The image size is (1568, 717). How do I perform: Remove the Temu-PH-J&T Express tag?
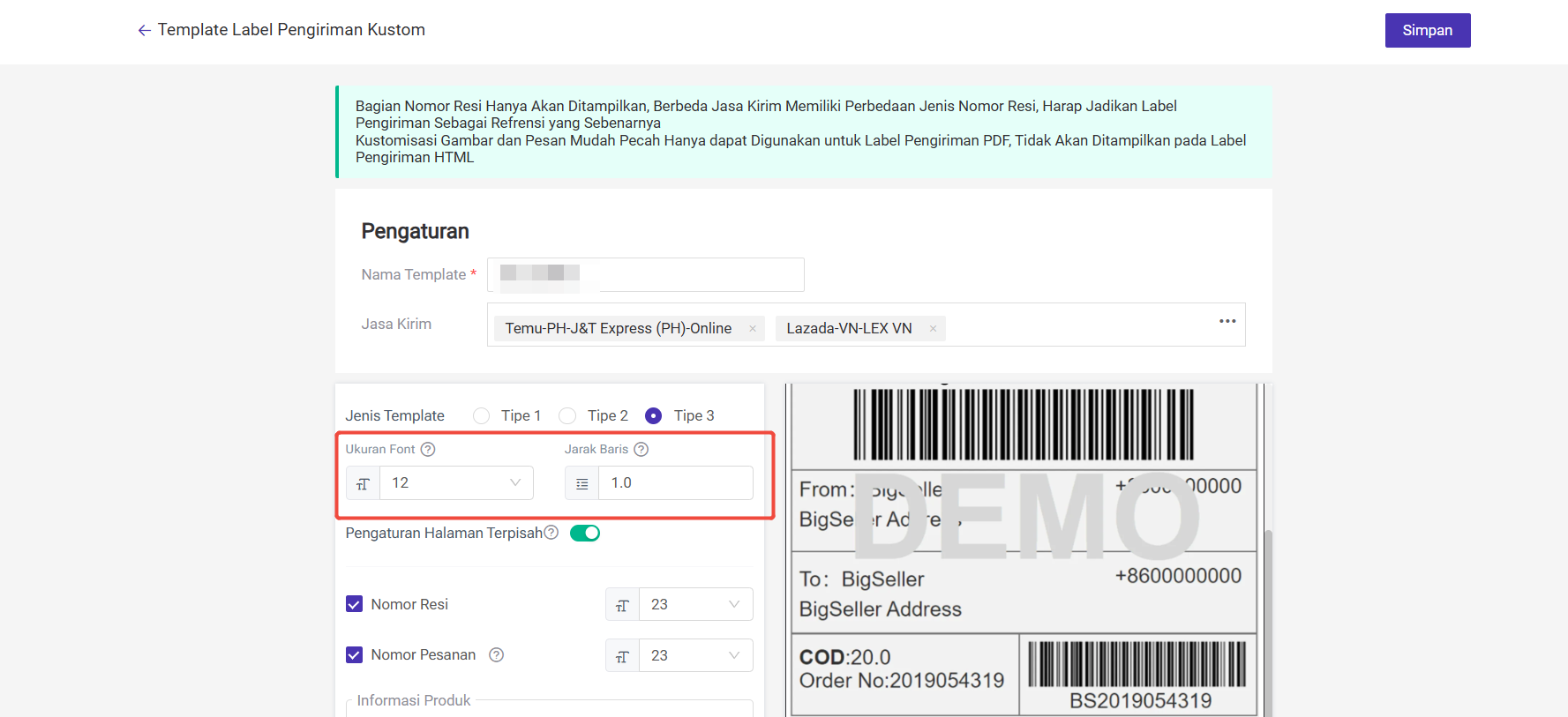pos(753,329)
